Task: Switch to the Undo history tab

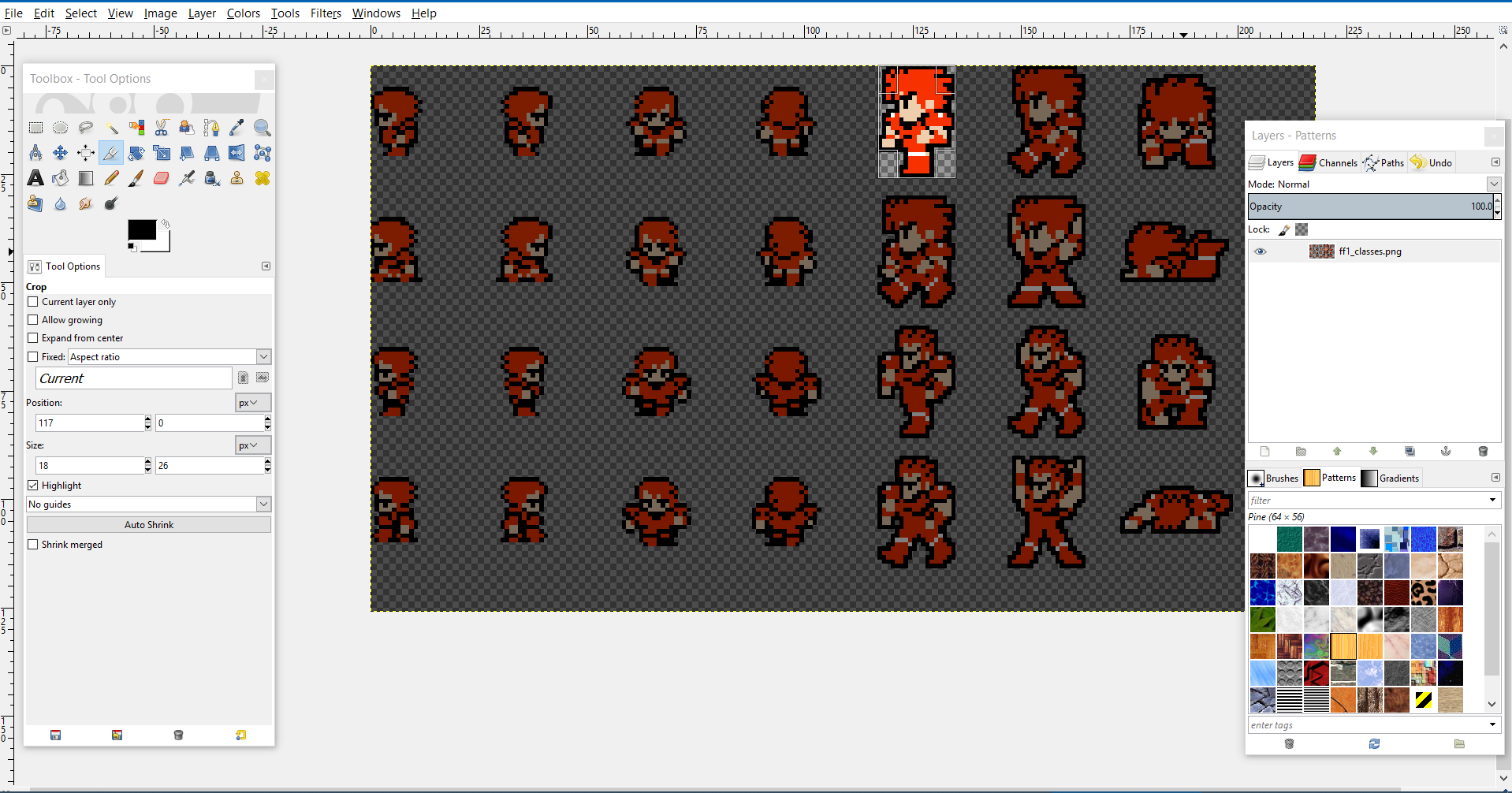Action: pos(1432,162)
